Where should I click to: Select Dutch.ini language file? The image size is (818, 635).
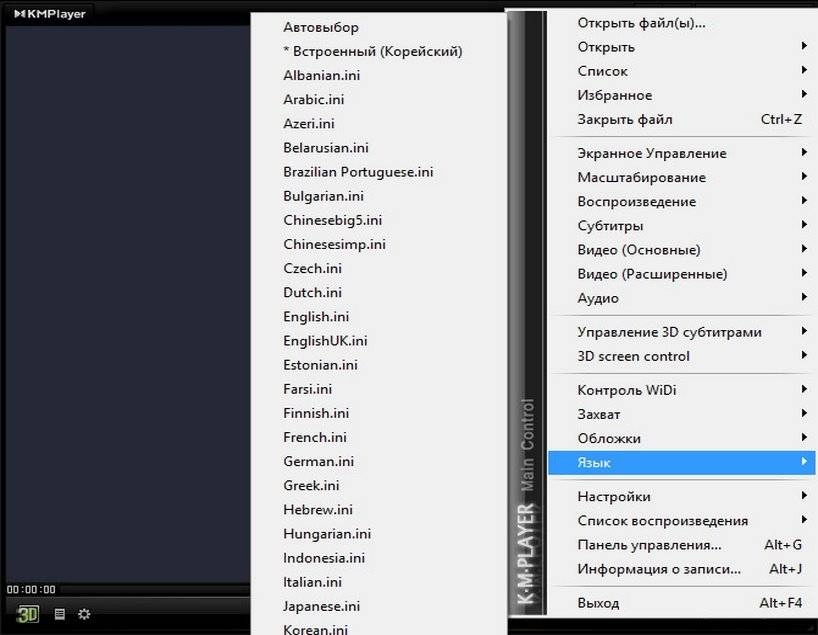click(x=379, y=292)
